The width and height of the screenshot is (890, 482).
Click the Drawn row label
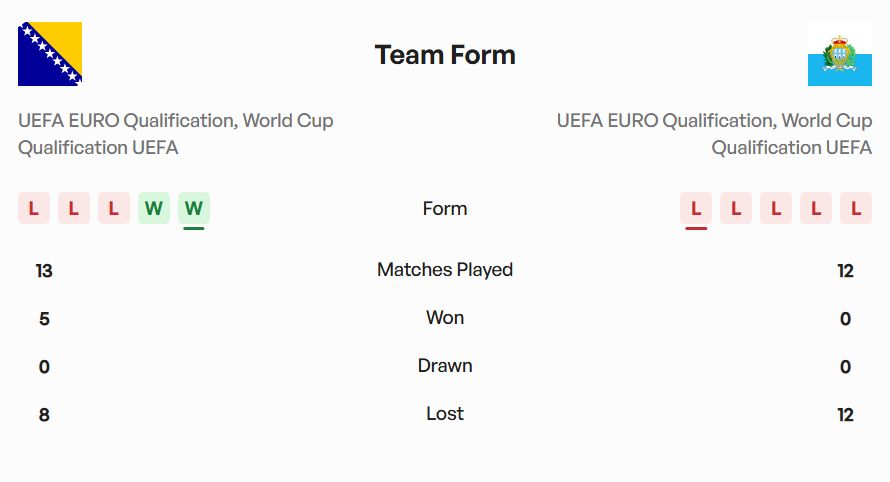[x=445, y=366]
